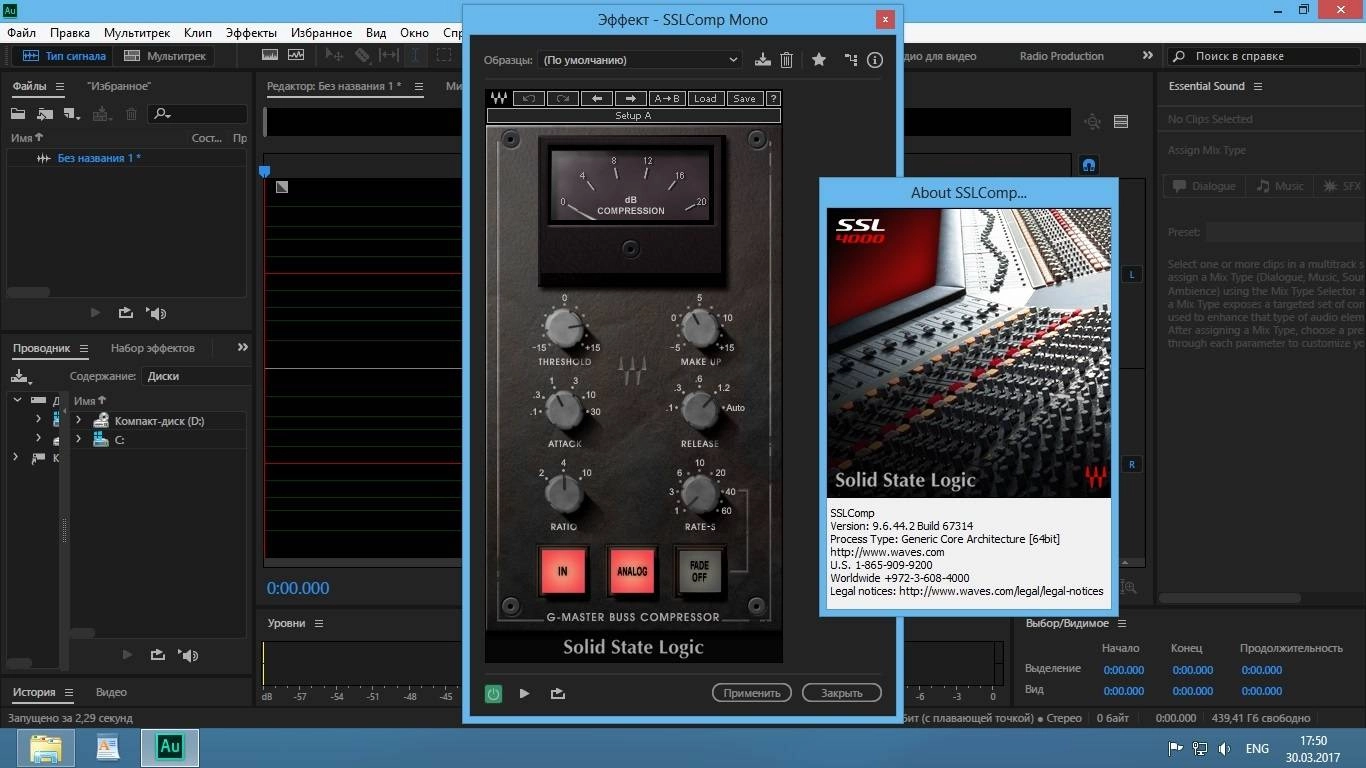Select the Dialogue mix type
This screenshot has height=768, width=1366.
1204,186
